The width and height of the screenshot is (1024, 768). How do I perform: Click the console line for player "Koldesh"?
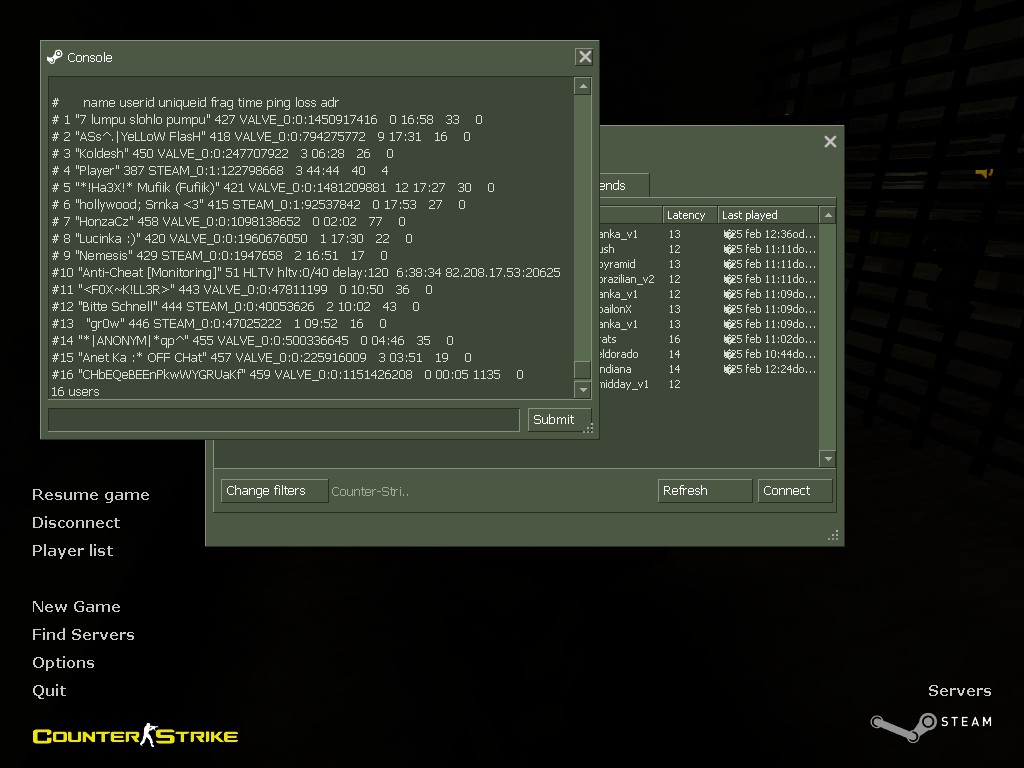[x=222, y=153]
